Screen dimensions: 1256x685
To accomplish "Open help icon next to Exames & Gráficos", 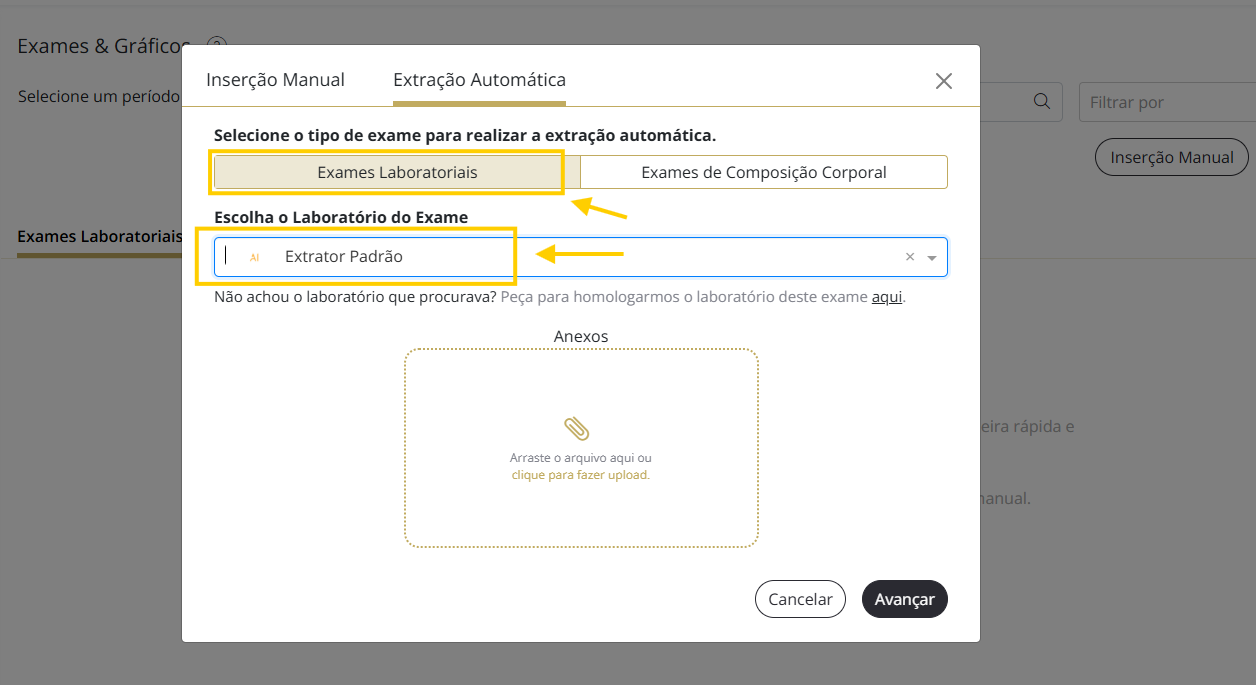I will 217,46.
